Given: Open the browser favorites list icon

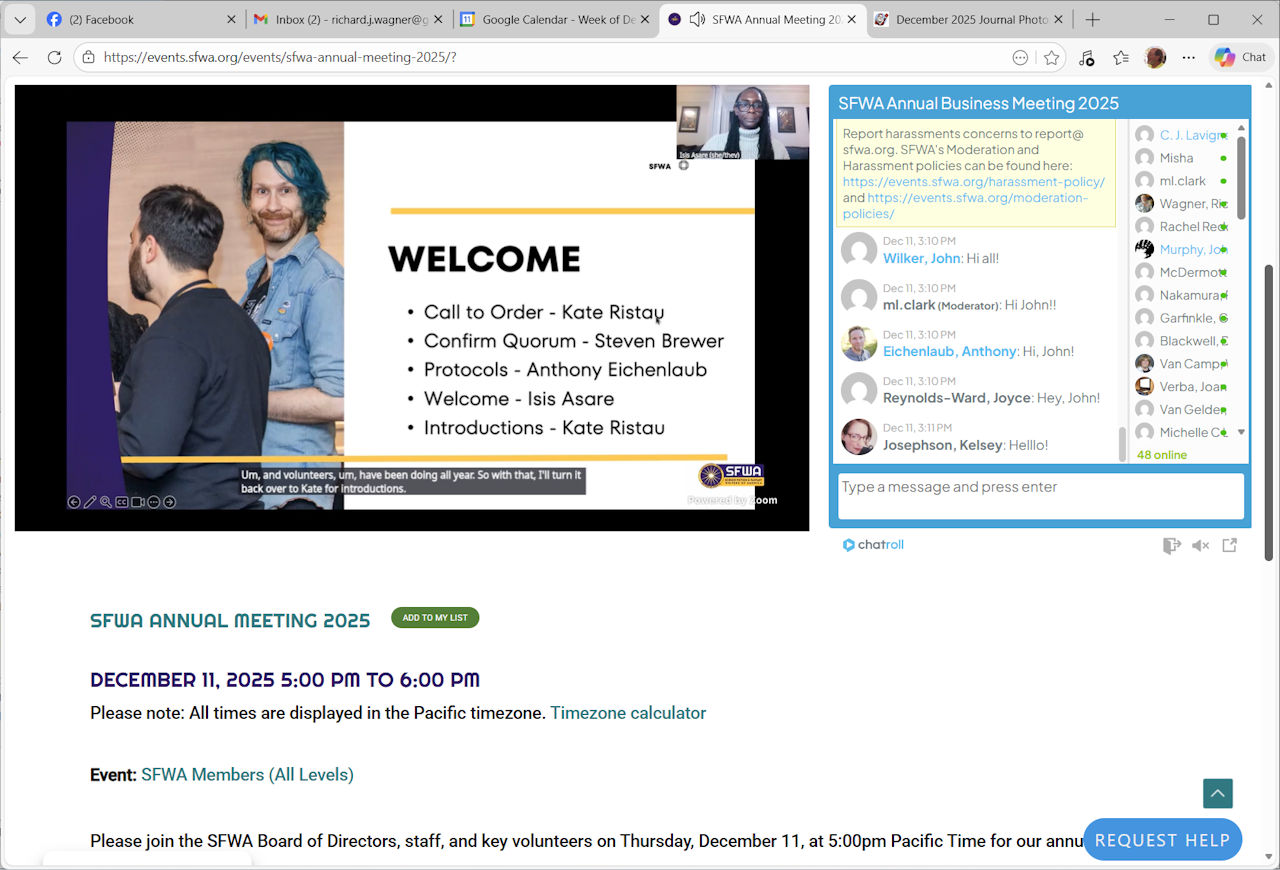Looking at the screenshot, I should click(1121, 58).
